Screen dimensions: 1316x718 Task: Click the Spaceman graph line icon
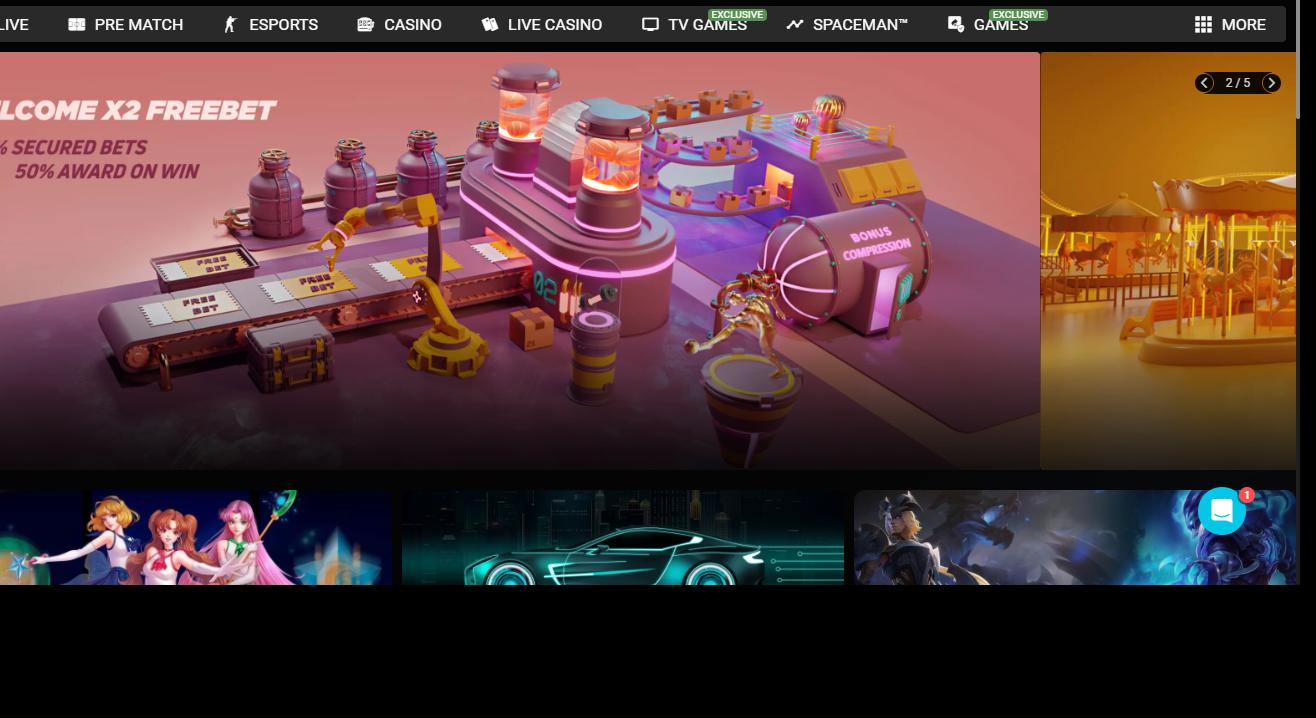pos(795,24)
